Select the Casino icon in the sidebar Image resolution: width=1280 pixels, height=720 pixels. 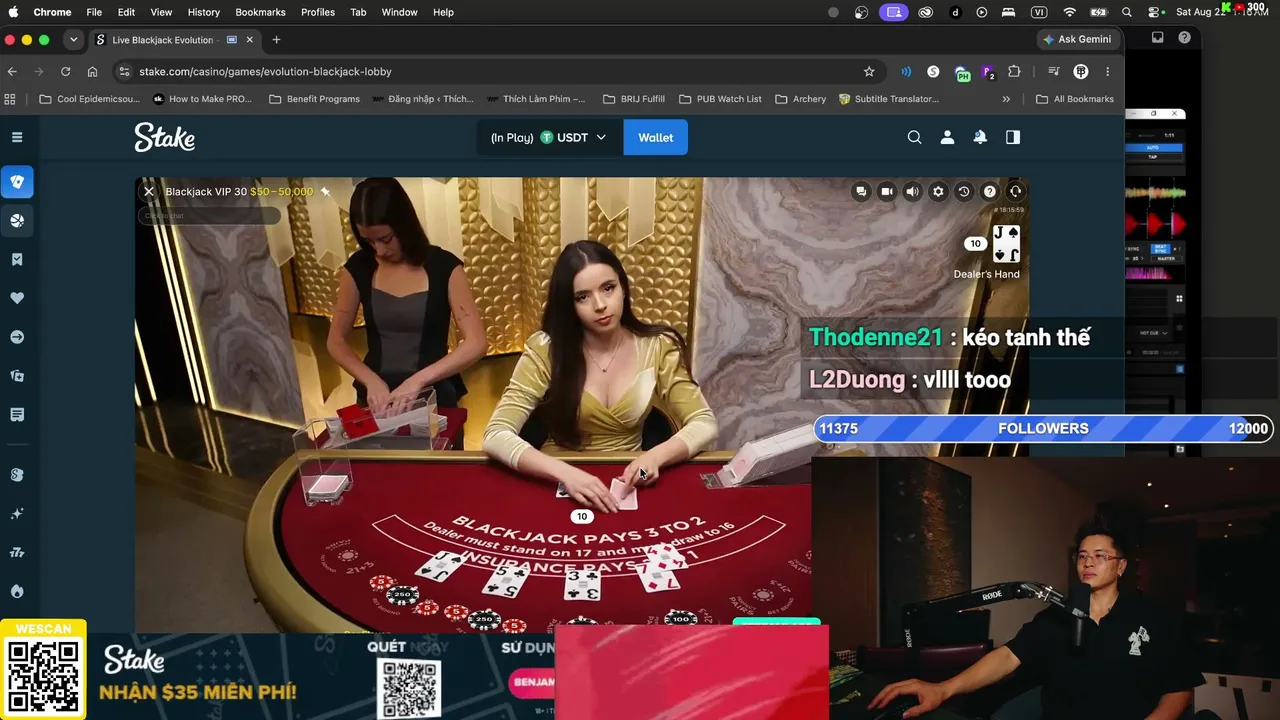(x=17, y=182)
